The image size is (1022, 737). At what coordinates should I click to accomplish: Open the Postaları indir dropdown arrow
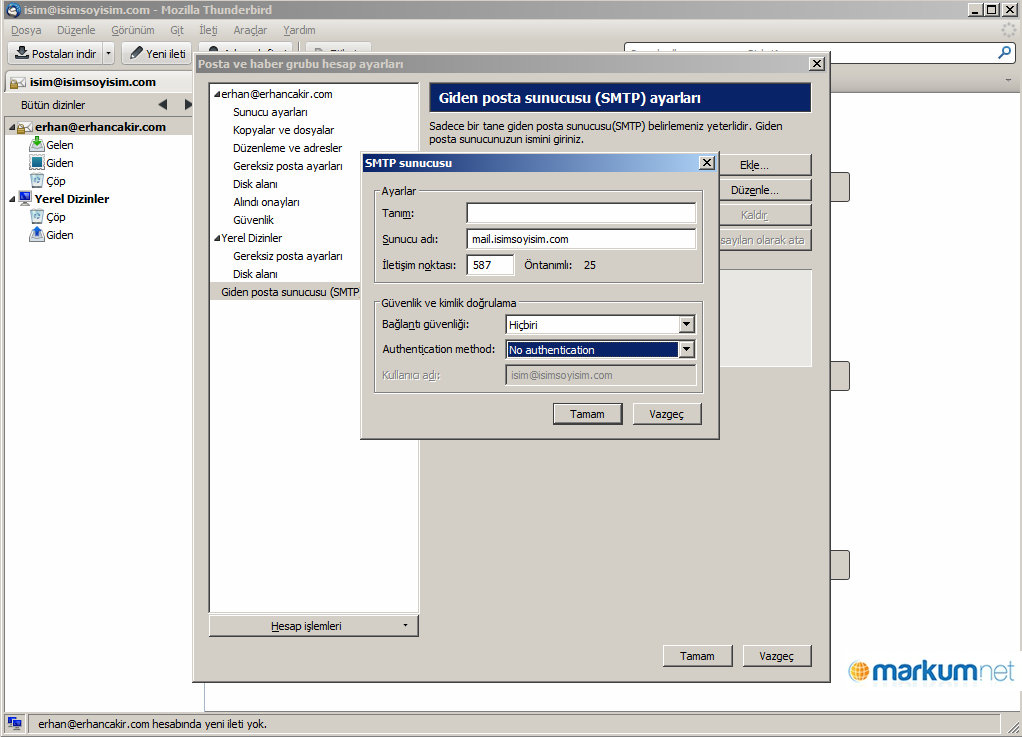(x=109, y=53)
